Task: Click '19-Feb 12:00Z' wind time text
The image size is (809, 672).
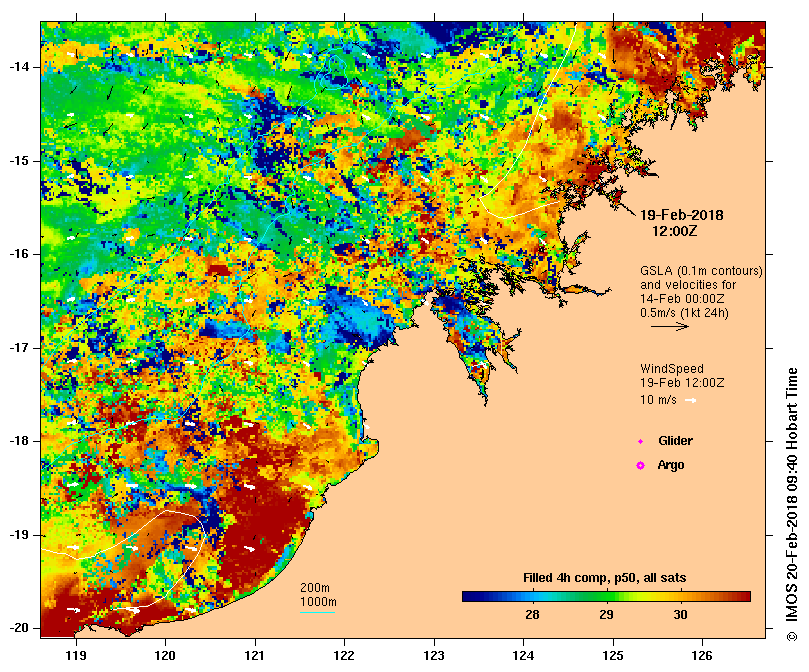Action: (682, 383)
